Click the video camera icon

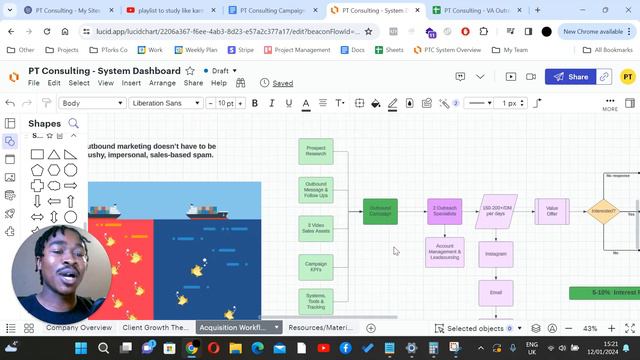tap(531, 77)
